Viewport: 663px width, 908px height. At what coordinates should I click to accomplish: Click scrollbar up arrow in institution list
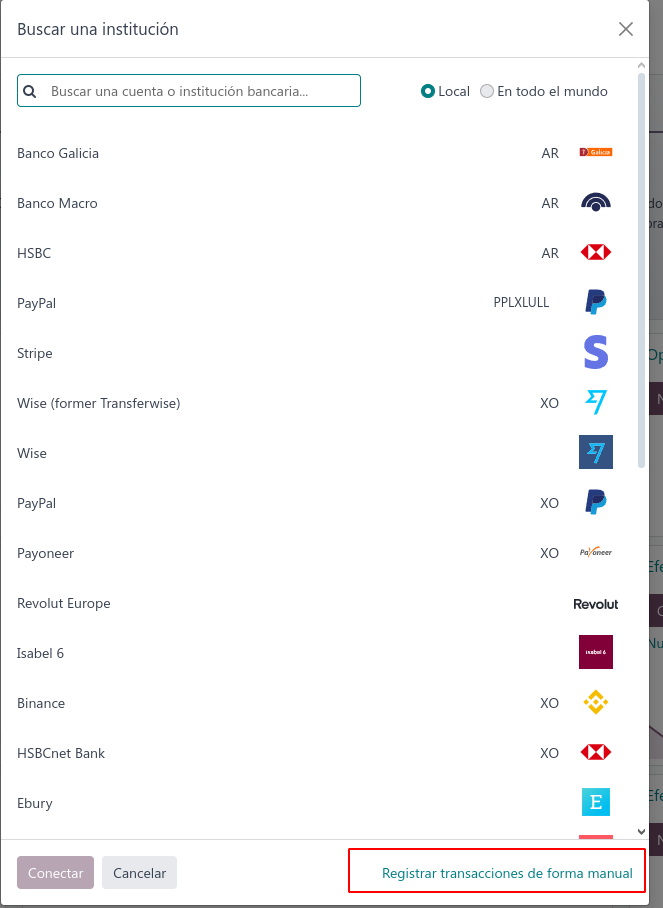tap(641, 65)
